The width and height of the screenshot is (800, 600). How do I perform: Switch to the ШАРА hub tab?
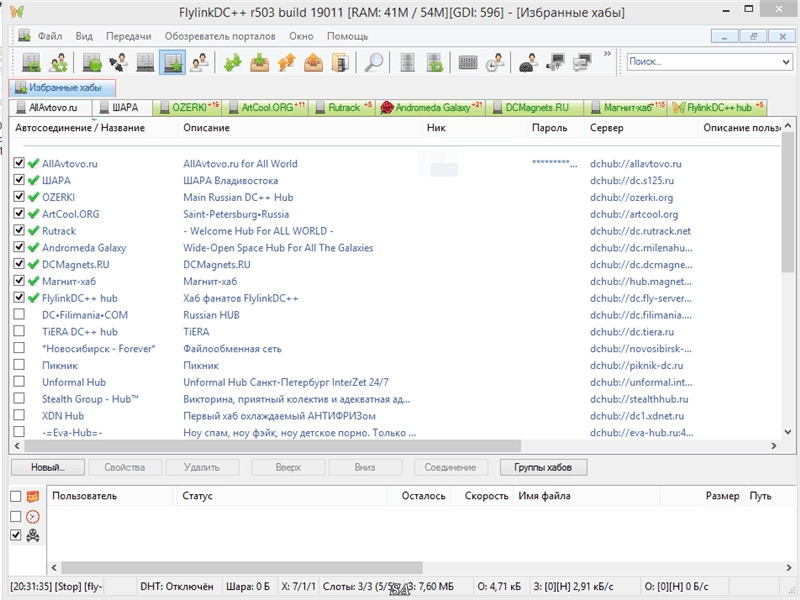tap(122, 108)
